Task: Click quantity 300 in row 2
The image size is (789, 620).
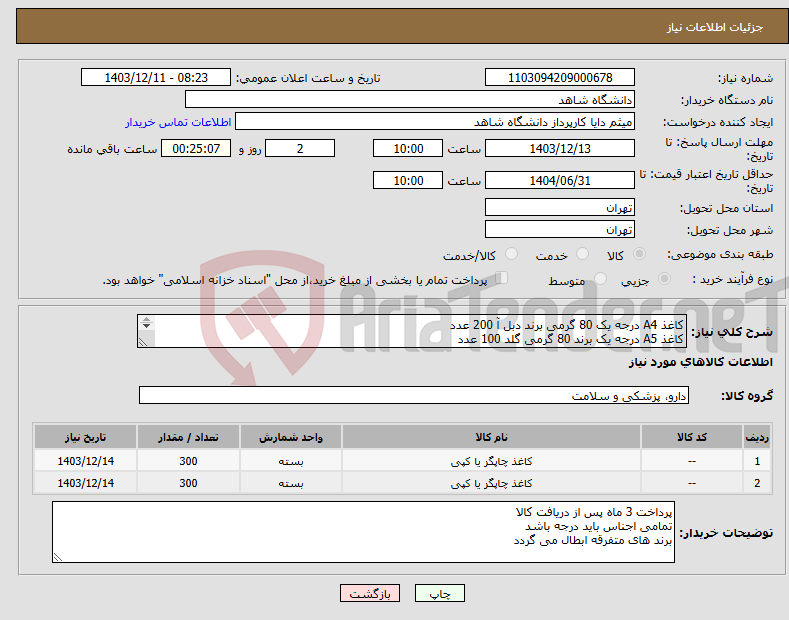Action: coord(188,483)
